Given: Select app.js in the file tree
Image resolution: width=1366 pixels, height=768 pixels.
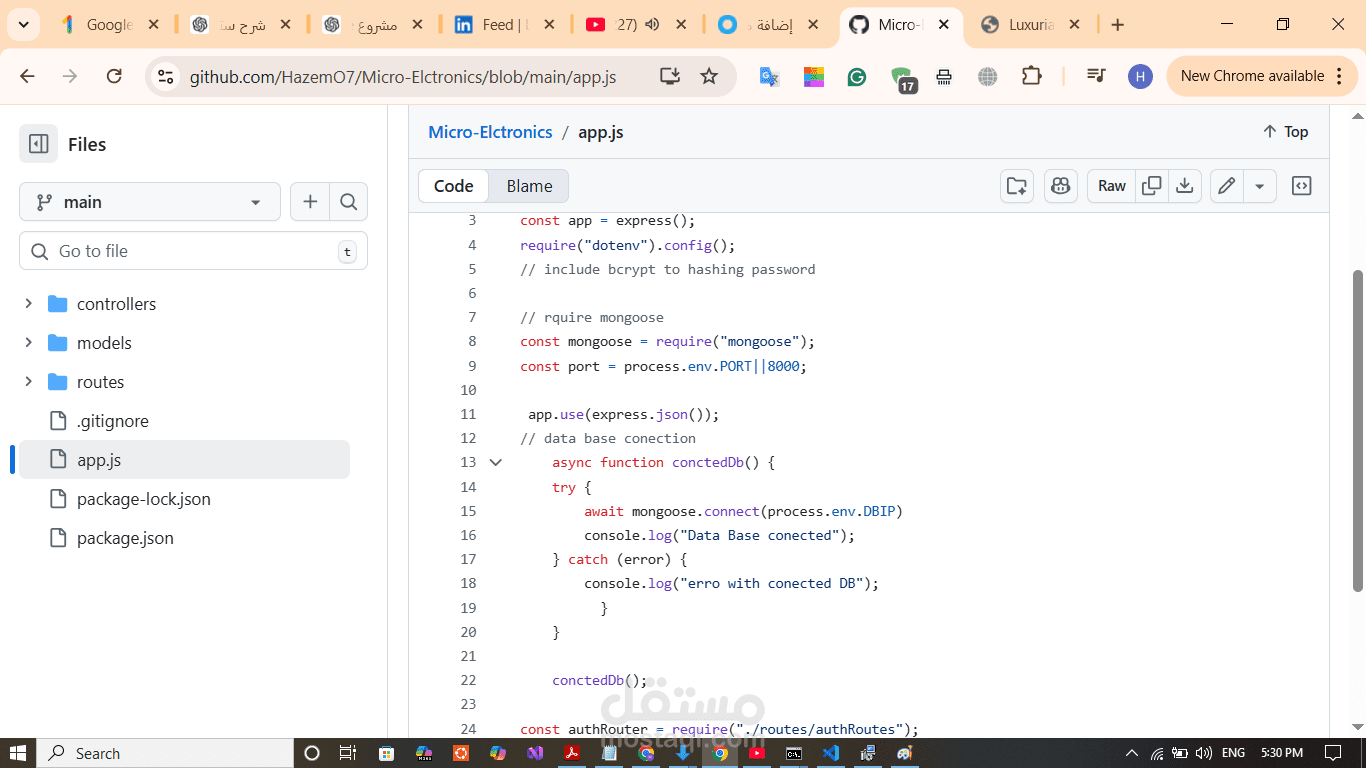Looking at the screenshot, I should (184, 460).
